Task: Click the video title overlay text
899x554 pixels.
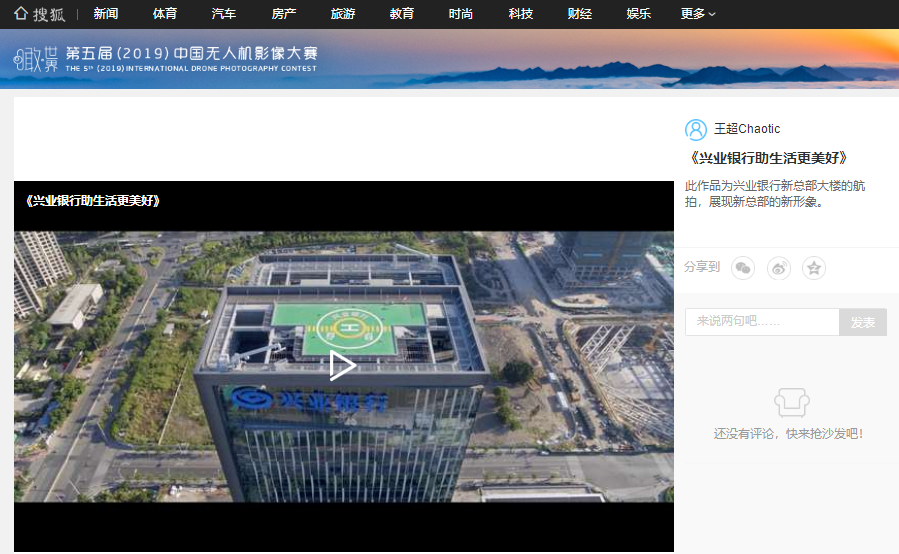Action: click(x=93, y=201)
